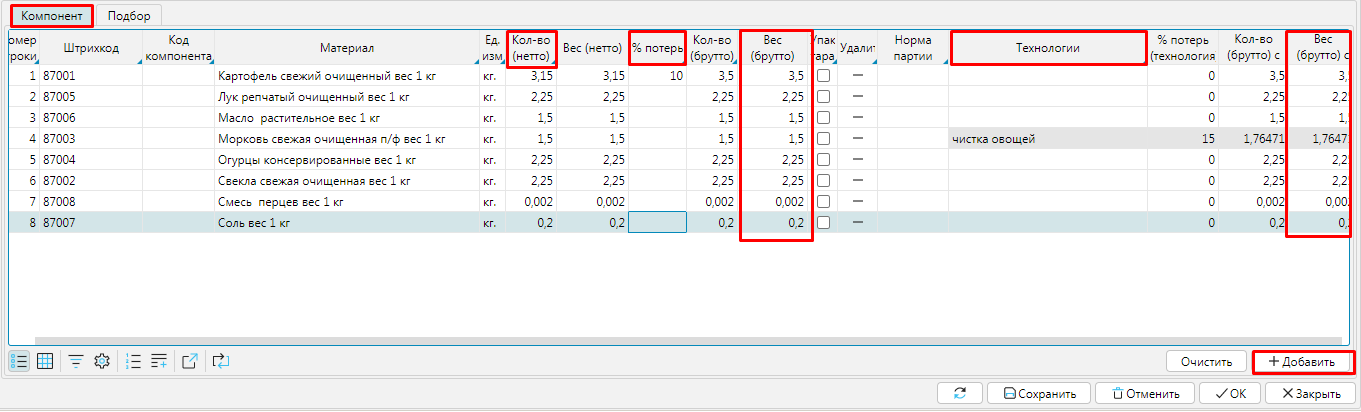Click the add-row list icon
Image resolution: width=1361 pixels, height=412 pixels.
tap(159, 362)
